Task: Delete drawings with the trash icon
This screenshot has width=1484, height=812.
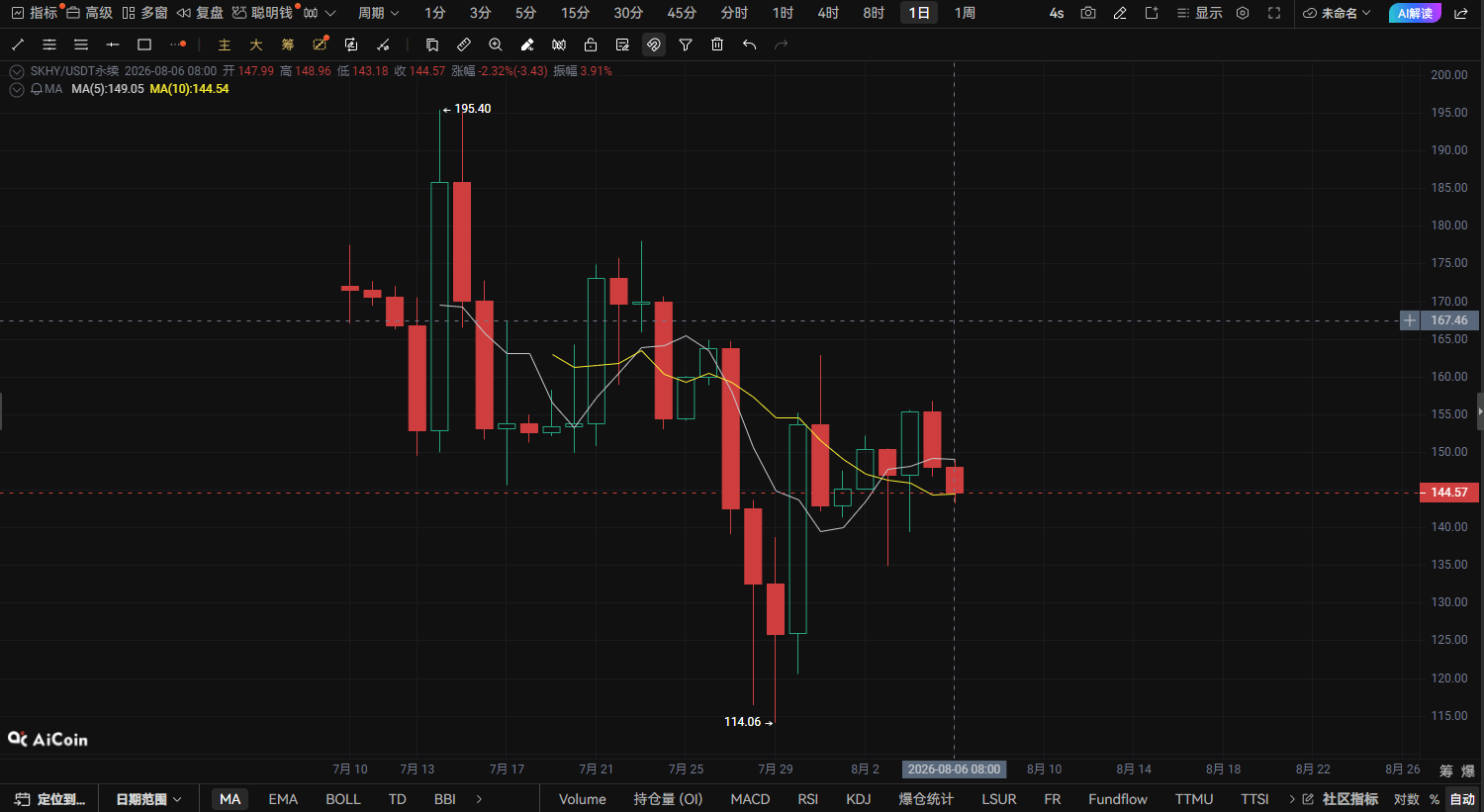Action: coord(717,45)
